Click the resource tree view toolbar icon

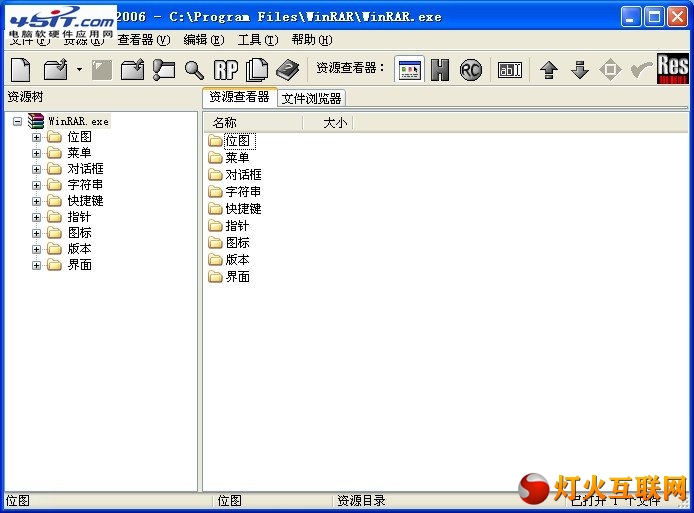[164, 69]
